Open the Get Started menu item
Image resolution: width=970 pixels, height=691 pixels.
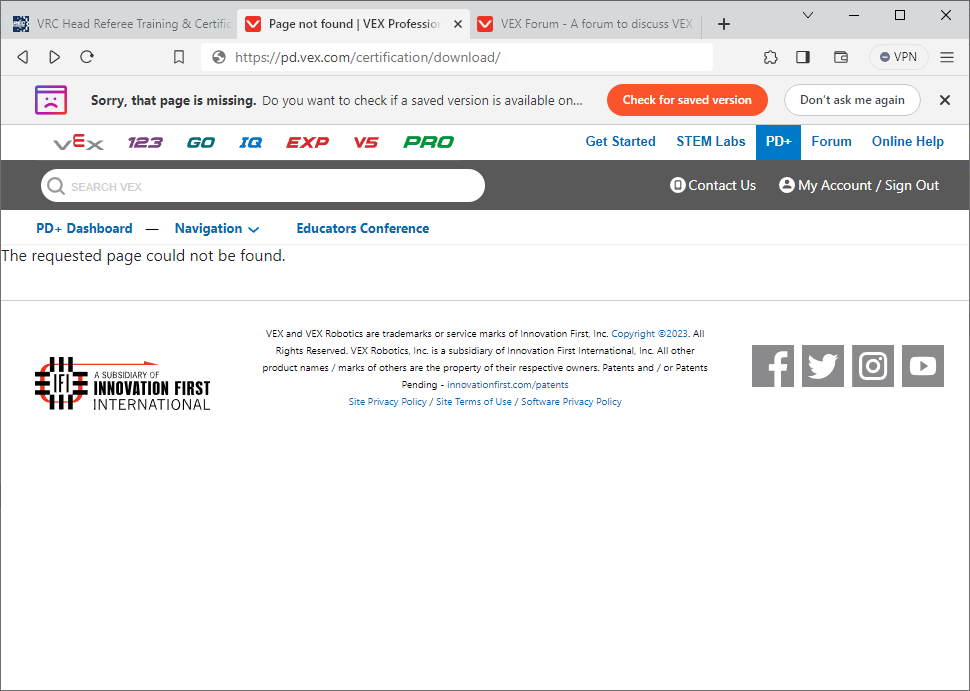(x=620, y=142)
